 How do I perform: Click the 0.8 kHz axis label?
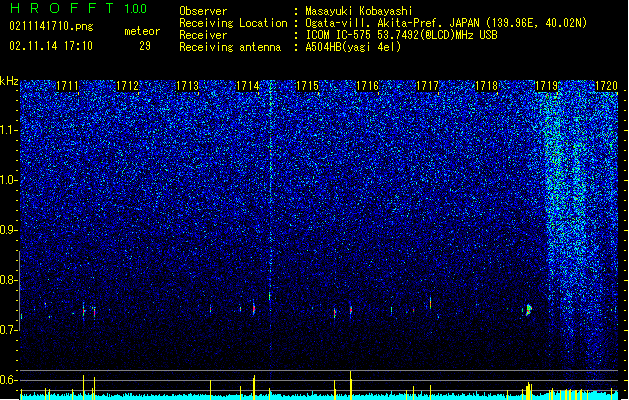point(8,280)
